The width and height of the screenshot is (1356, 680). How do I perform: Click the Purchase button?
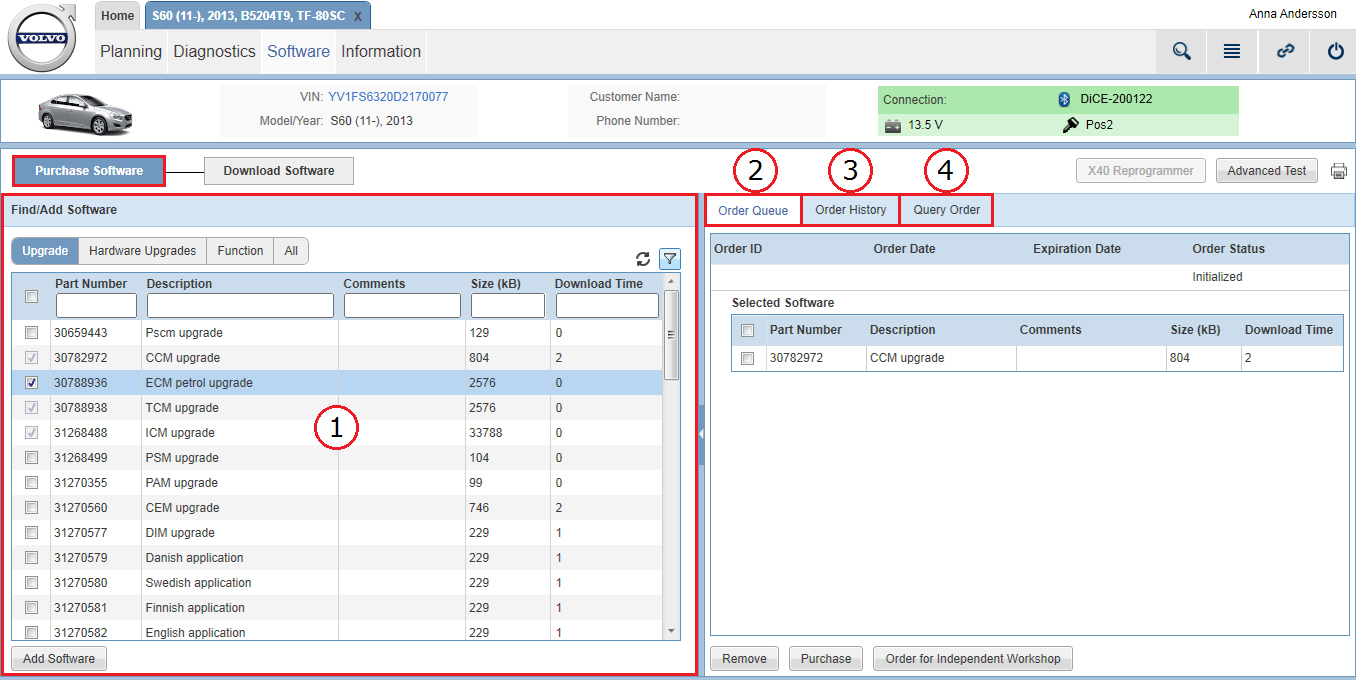(x=825, y=658)
